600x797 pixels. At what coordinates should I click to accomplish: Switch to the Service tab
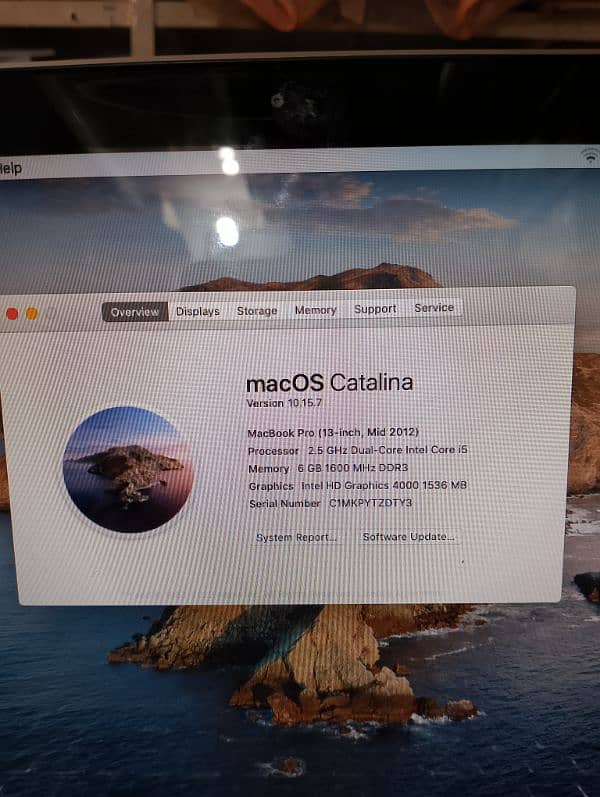click(434, 308)
